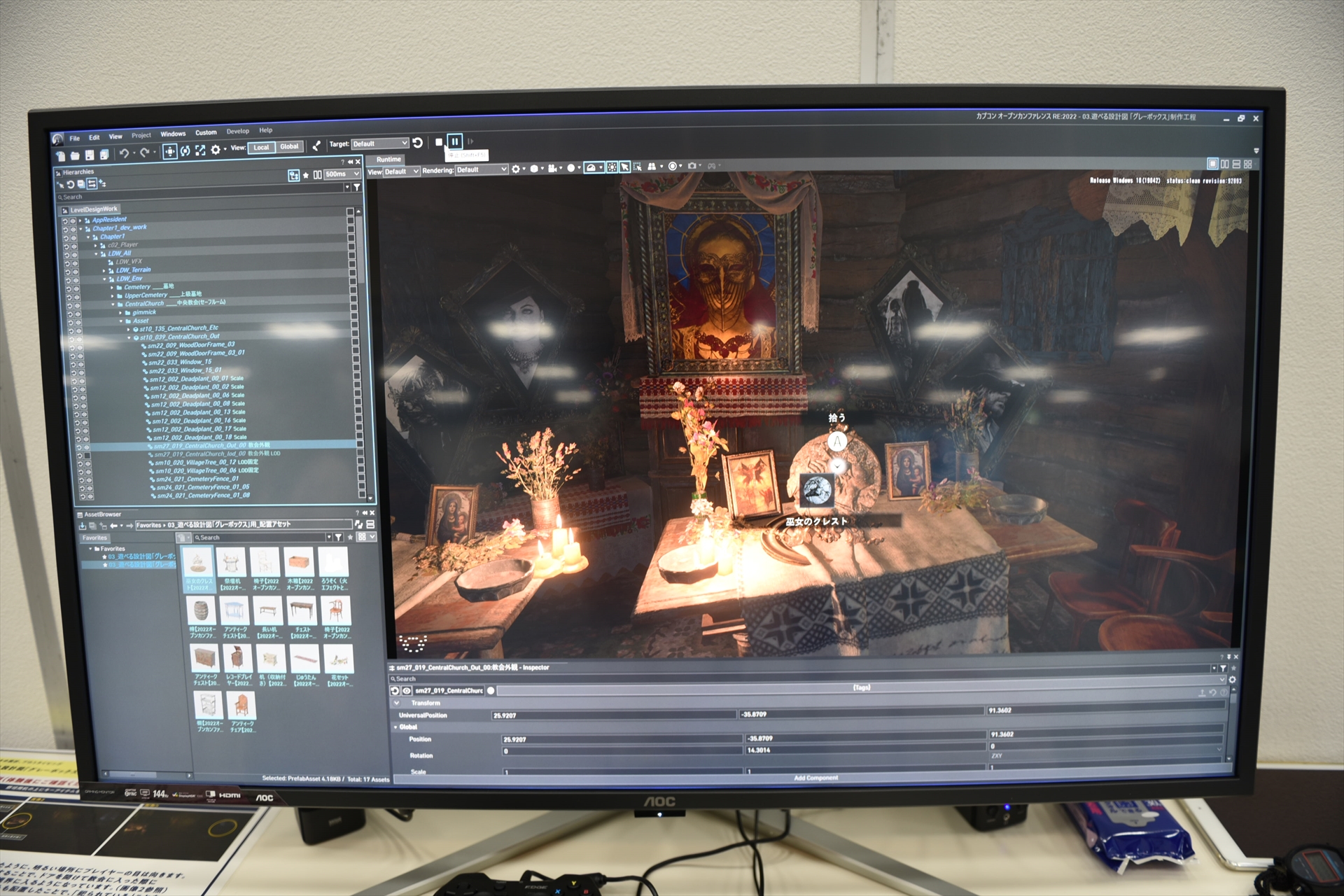Select sm12_002_Deadplant_00_08 in hierarchy tree
This screenshot has height=896, width=1344.
(x=190, y=404)
